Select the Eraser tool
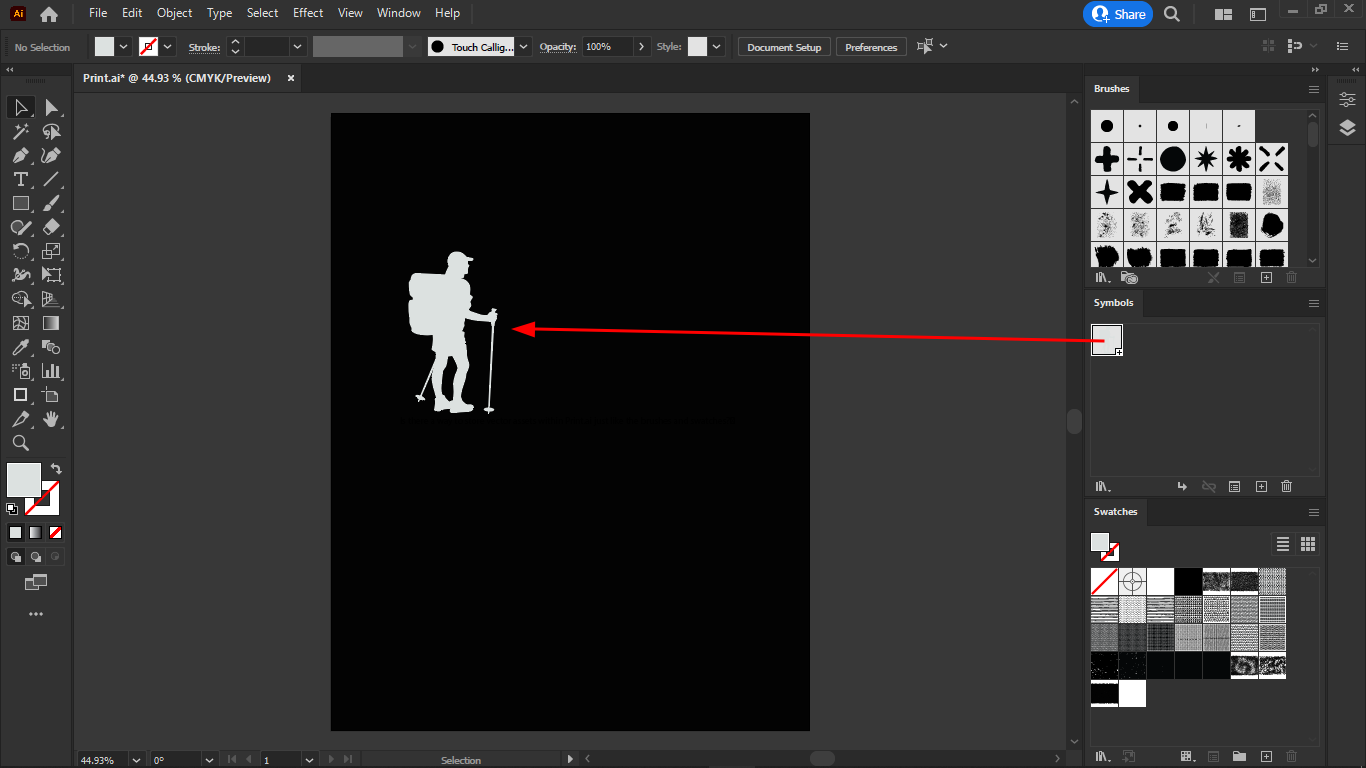 tap(52, 227)
